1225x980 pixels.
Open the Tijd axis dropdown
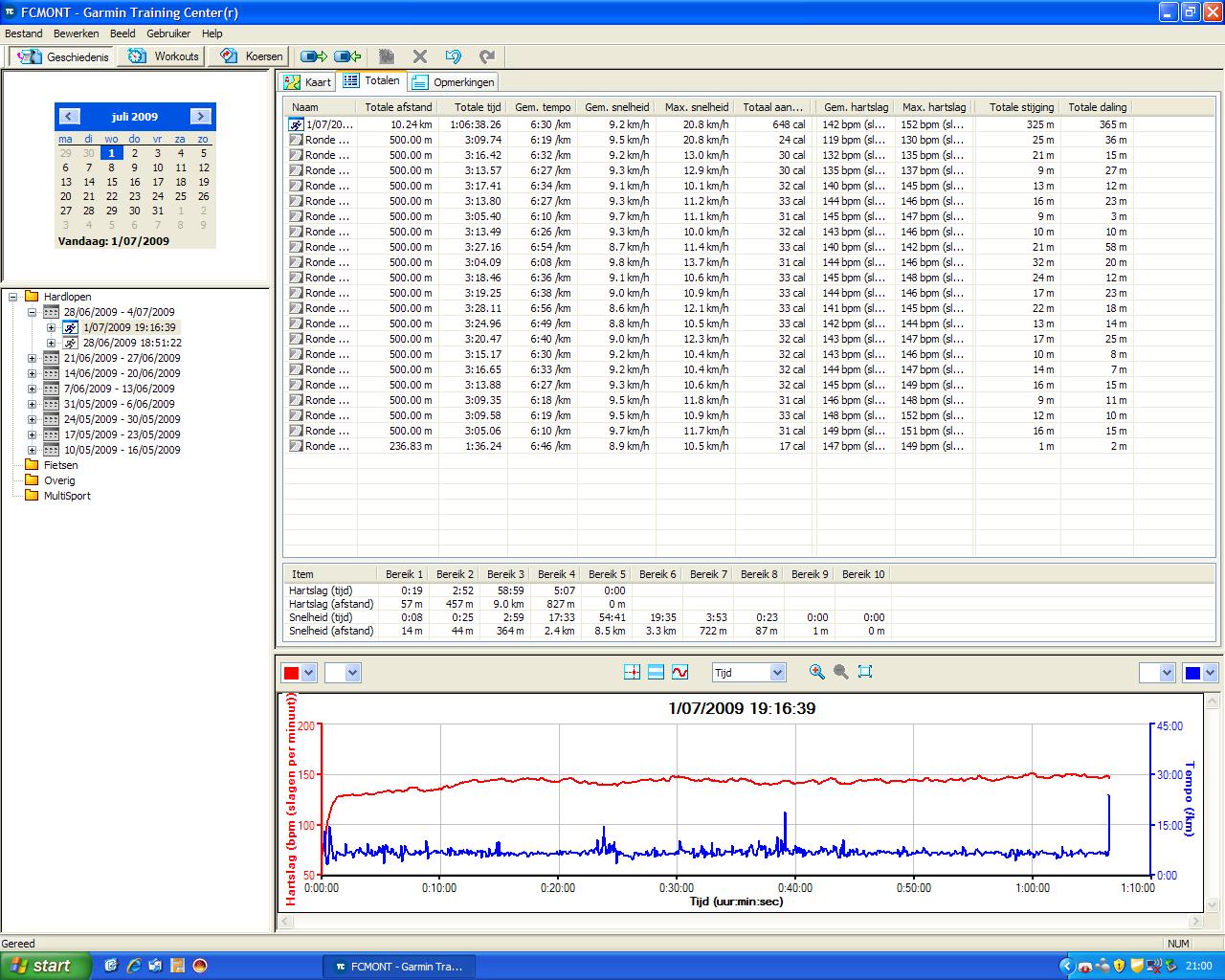pyautogui.click(x=777, y=673)
